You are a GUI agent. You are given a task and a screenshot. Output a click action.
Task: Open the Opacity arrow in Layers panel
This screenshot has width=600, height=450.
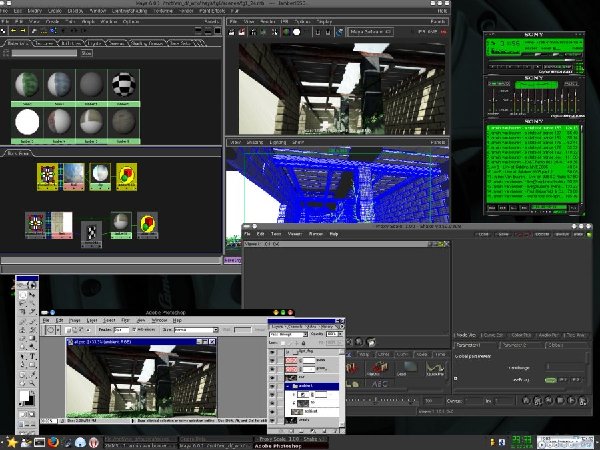(x=340, y=334)
